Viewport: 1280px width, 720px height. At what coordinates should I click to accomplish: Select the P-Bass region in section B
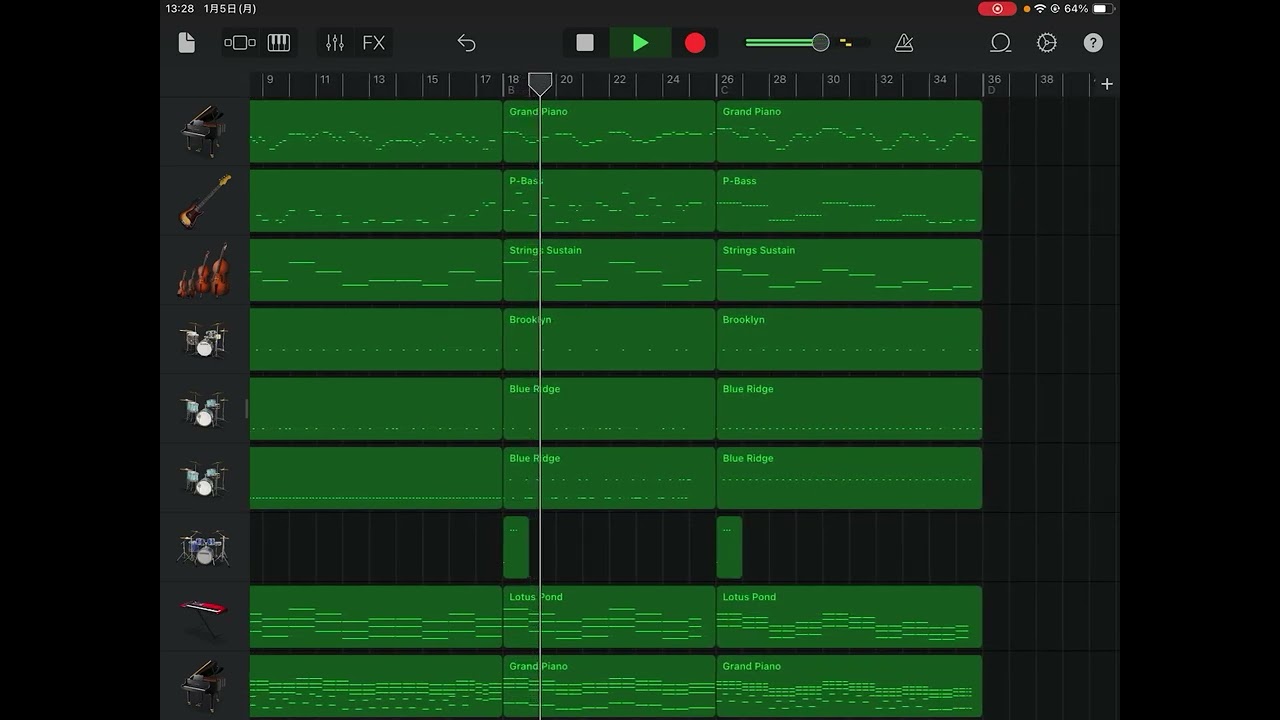tap(609, 201)
